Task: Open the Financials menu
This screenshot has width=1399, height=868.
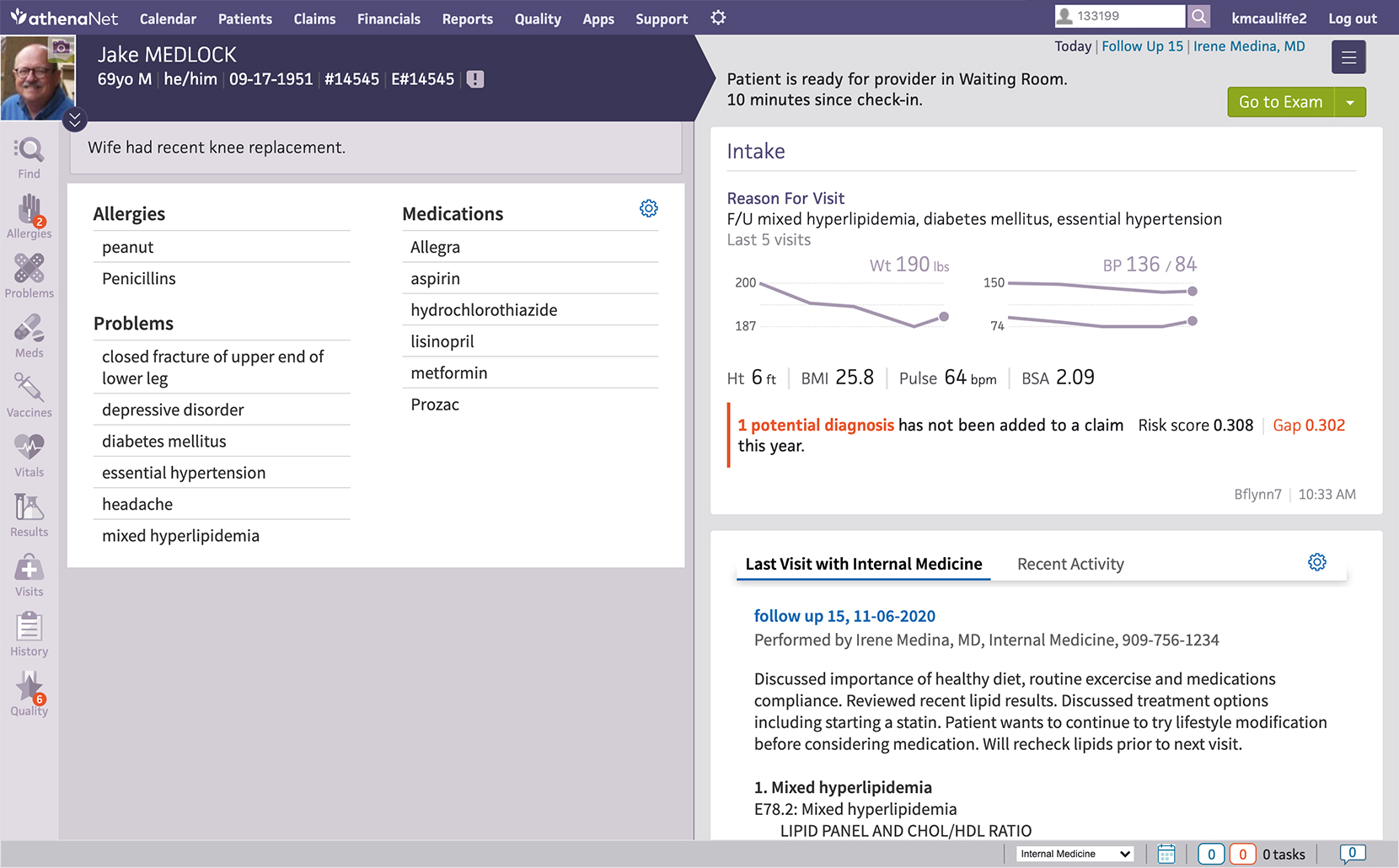Action: coord(389,19)
